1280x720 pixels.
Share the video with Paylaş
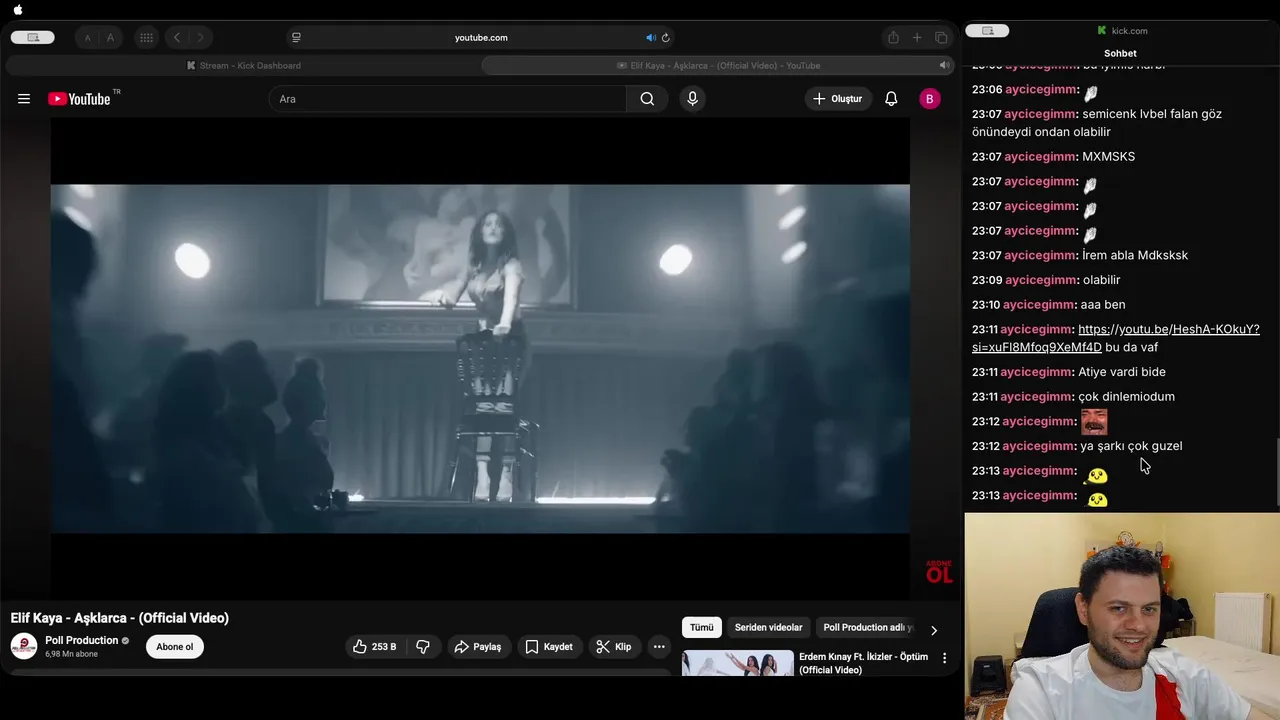[x=478, y=647]
